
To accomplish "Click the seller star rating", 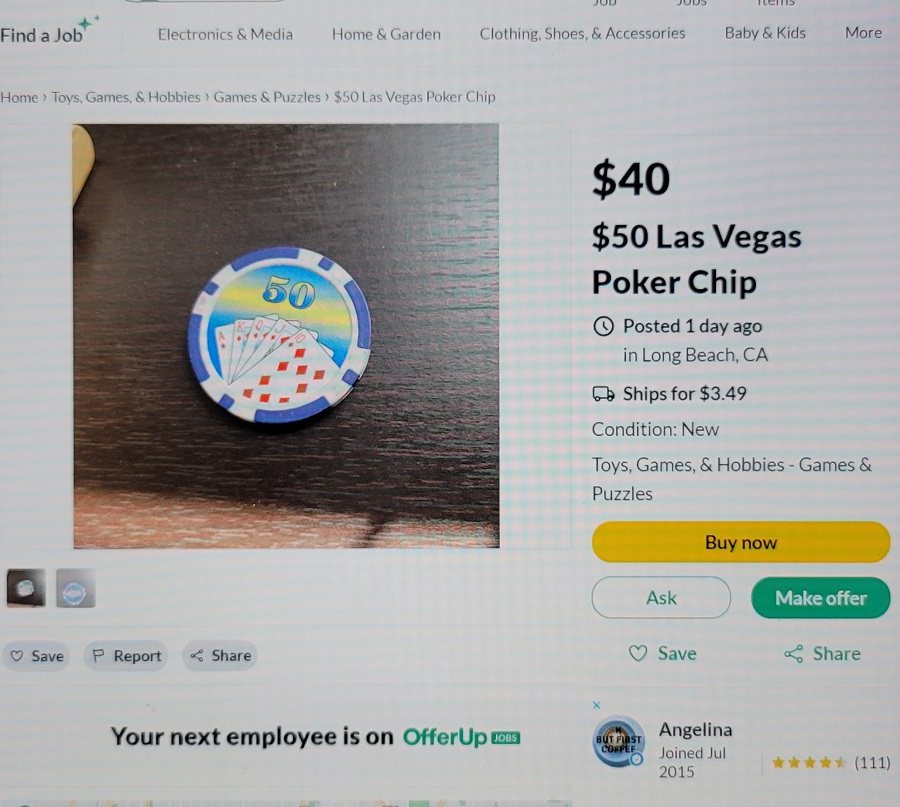I will click(808, 763).
